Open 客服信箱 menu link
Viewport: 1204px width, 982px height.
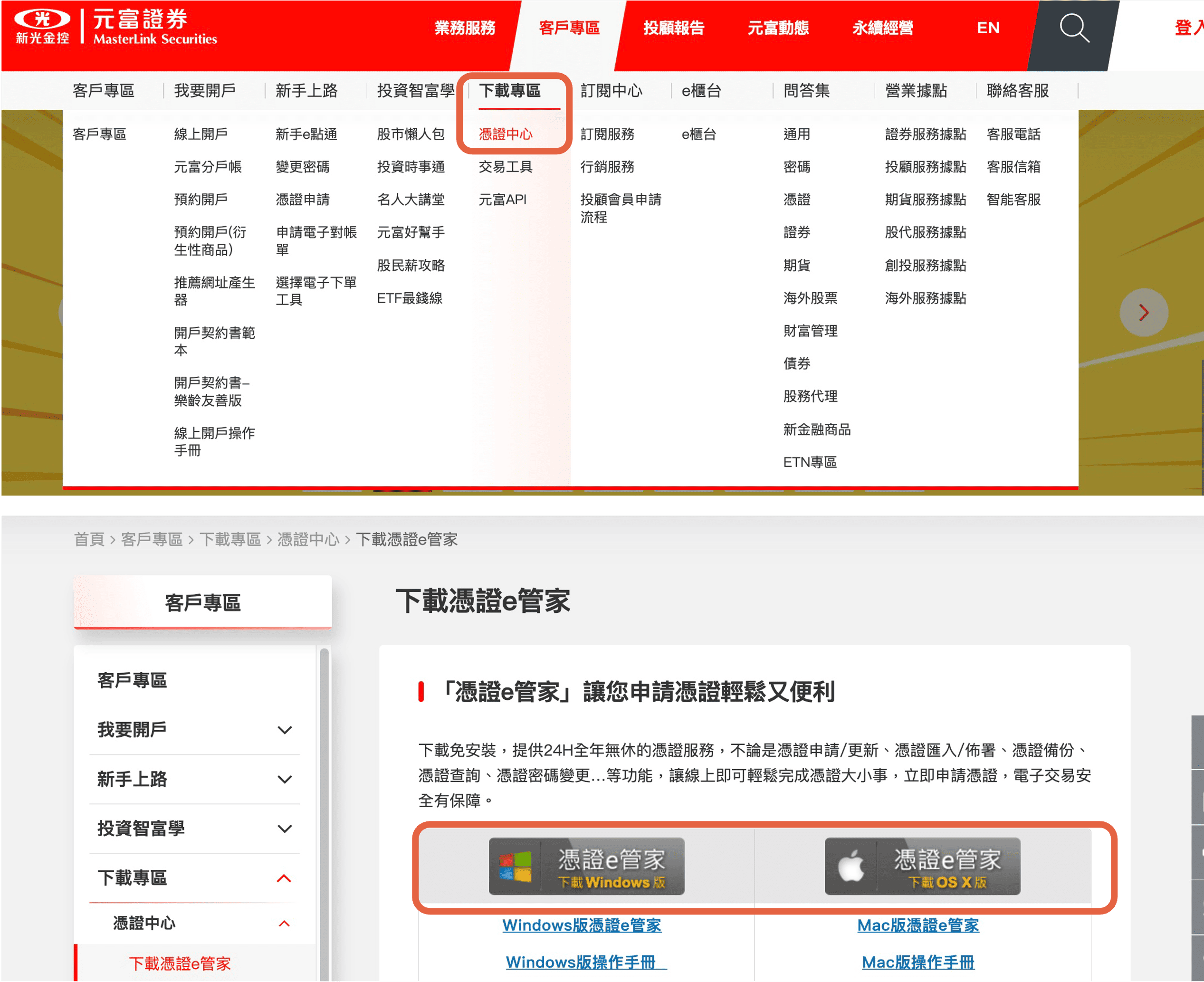click(1013, 167)
